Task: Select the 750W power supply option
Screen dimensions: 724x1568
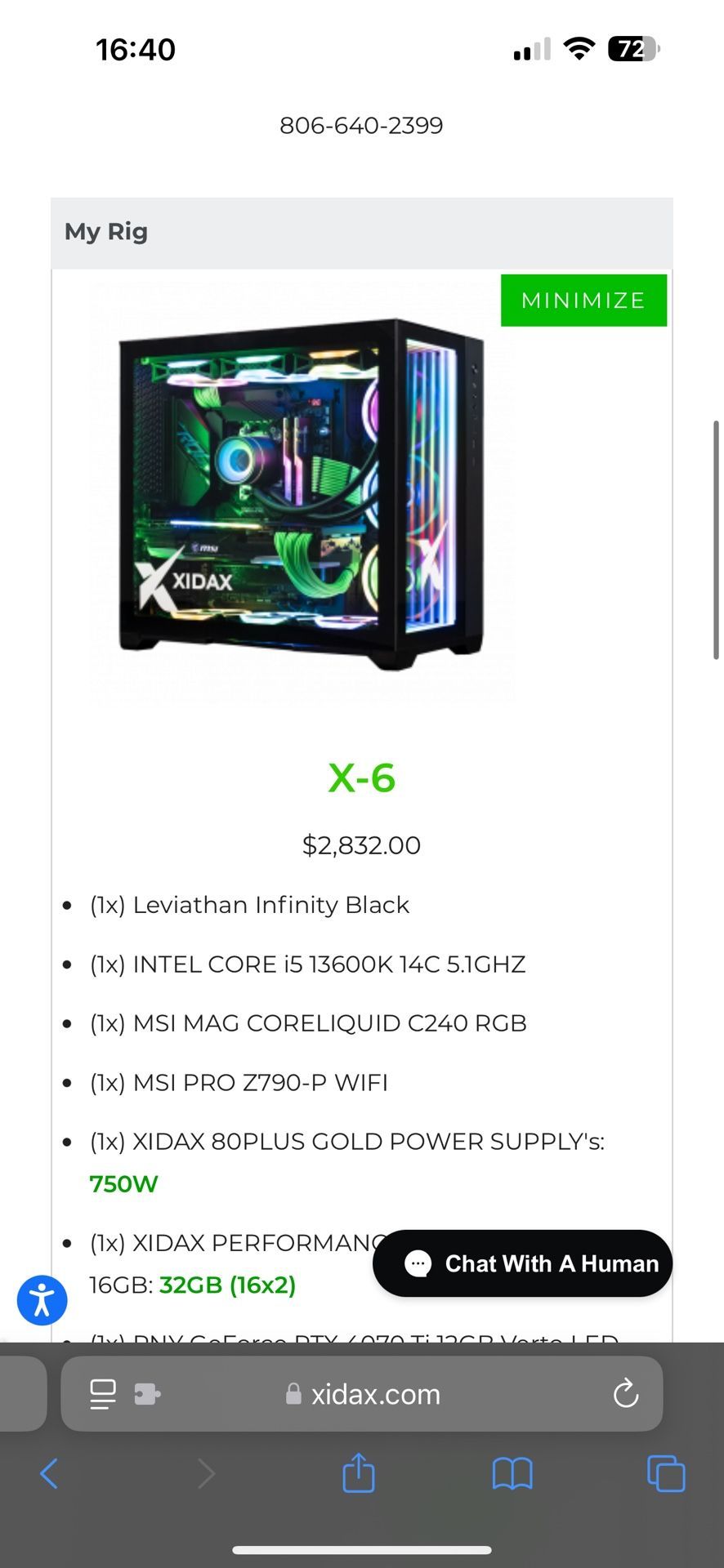Action: tap(123, 1183)
